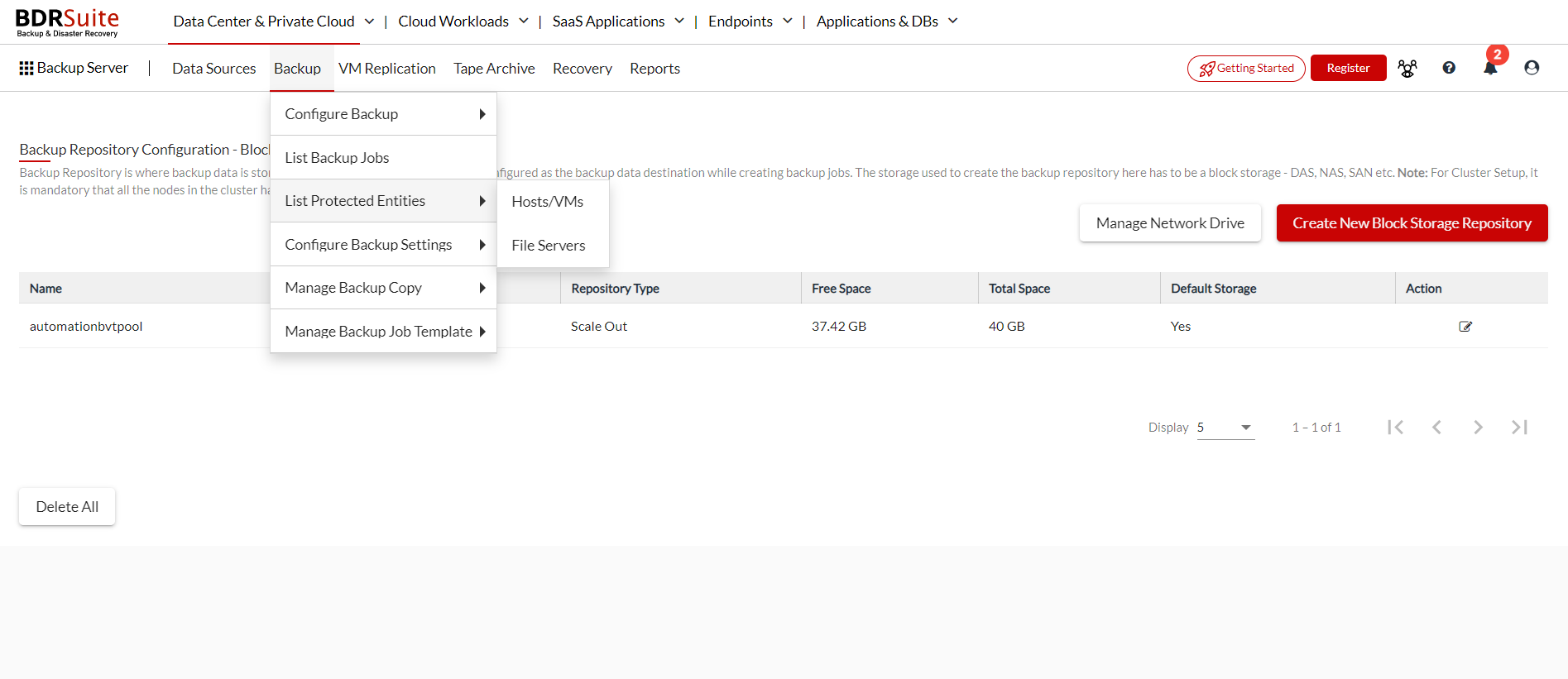Open the VM Replication tab
The height and width of the screenshot is (679, 1568).
tap(387, 69)
